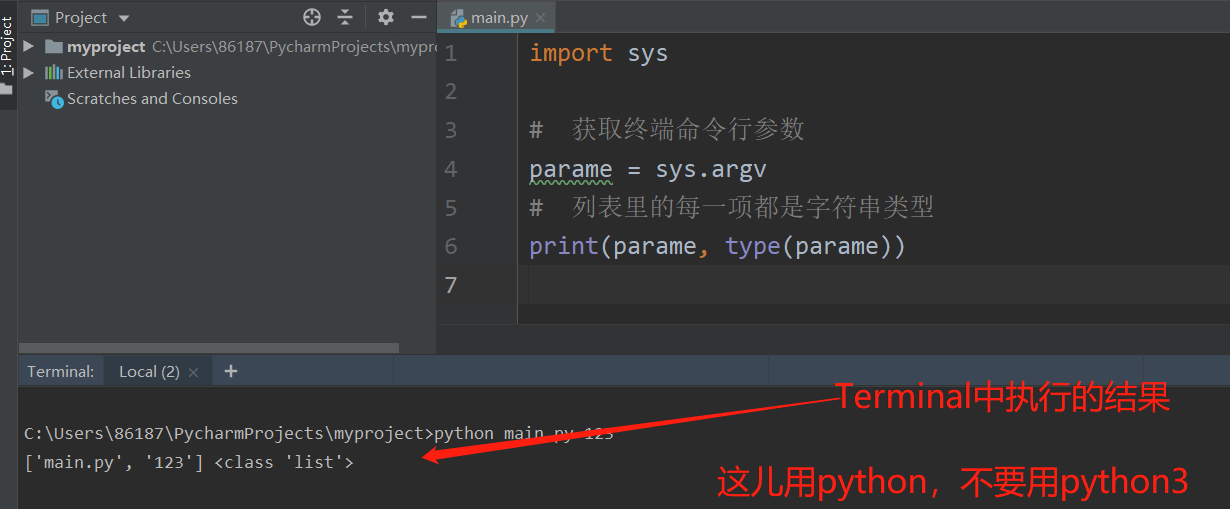Screen dimensions: 1230x509
Task: Click the print(parame, type(parame)) line
Action: pyautogui.click(x=717, y=246)
